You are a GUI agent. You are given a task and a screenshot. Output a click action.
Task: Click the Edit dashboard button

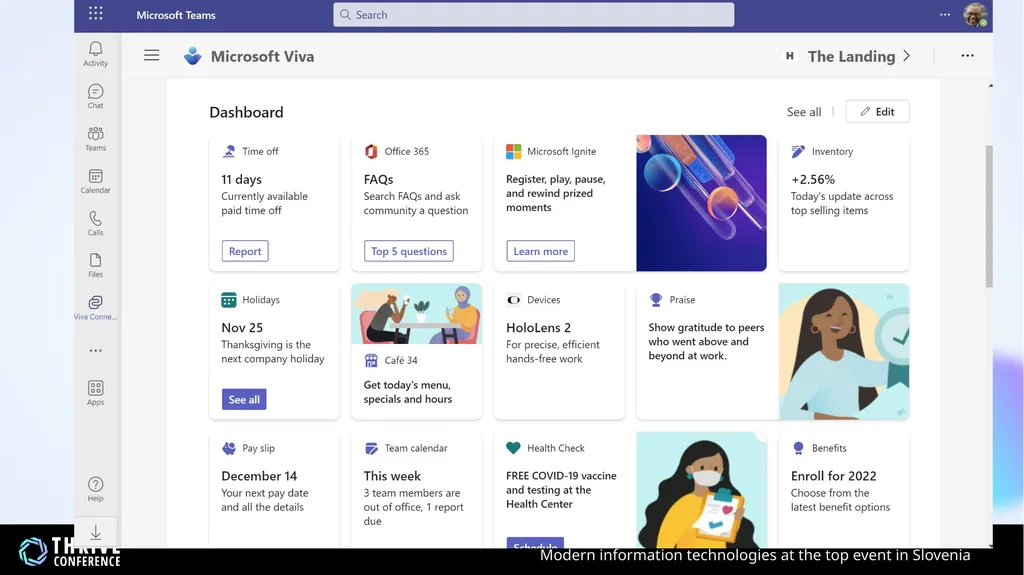tap(877, 112)
